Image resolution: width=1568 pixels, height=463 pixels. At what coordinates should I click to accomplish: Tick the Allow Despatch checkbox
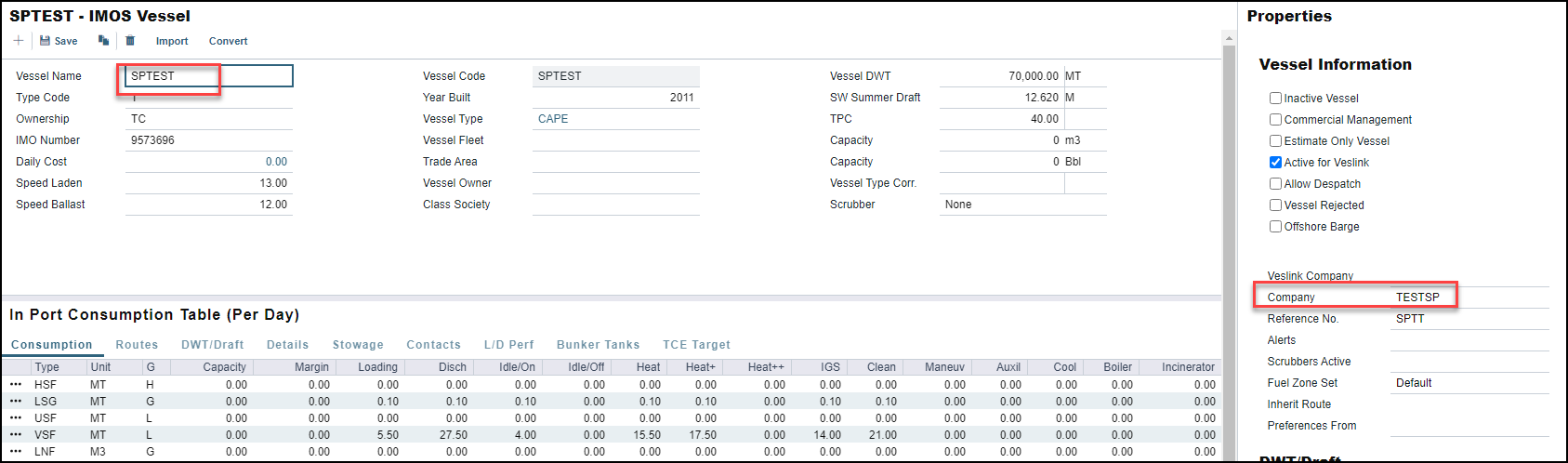click(x=1275, y=184)
